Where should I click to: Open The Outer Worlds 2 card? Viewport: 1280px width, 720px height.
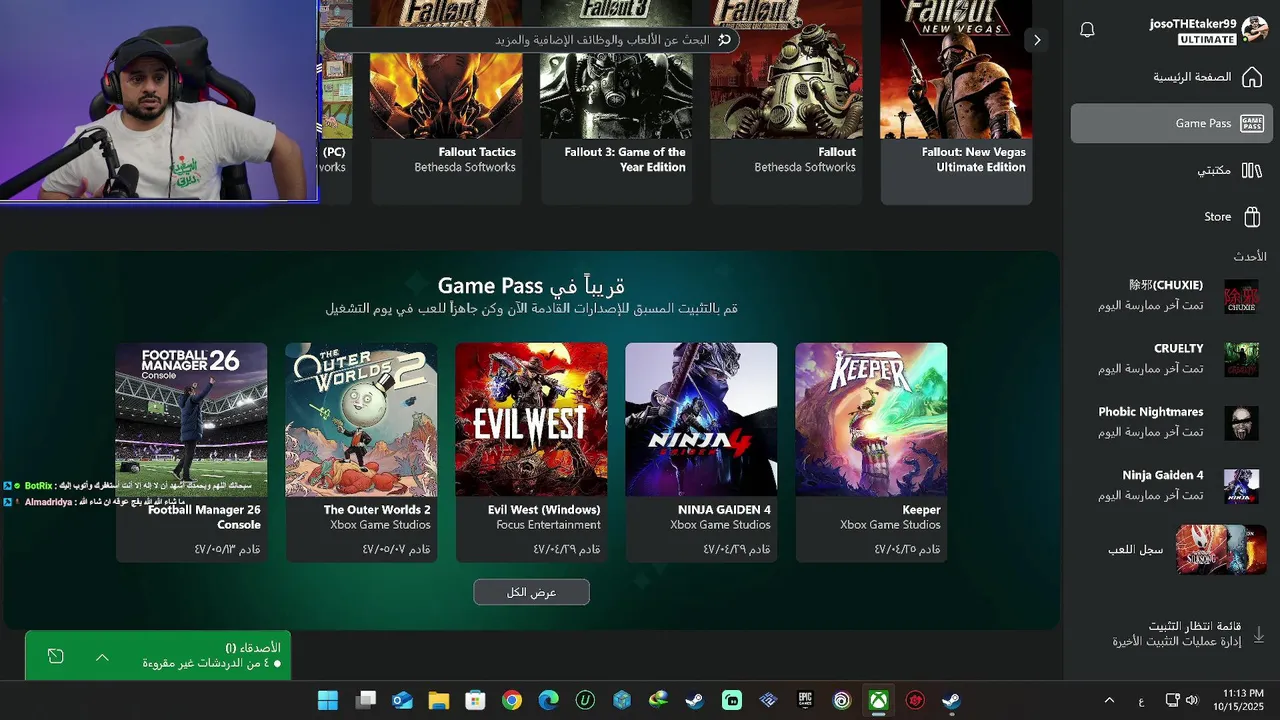361,452
